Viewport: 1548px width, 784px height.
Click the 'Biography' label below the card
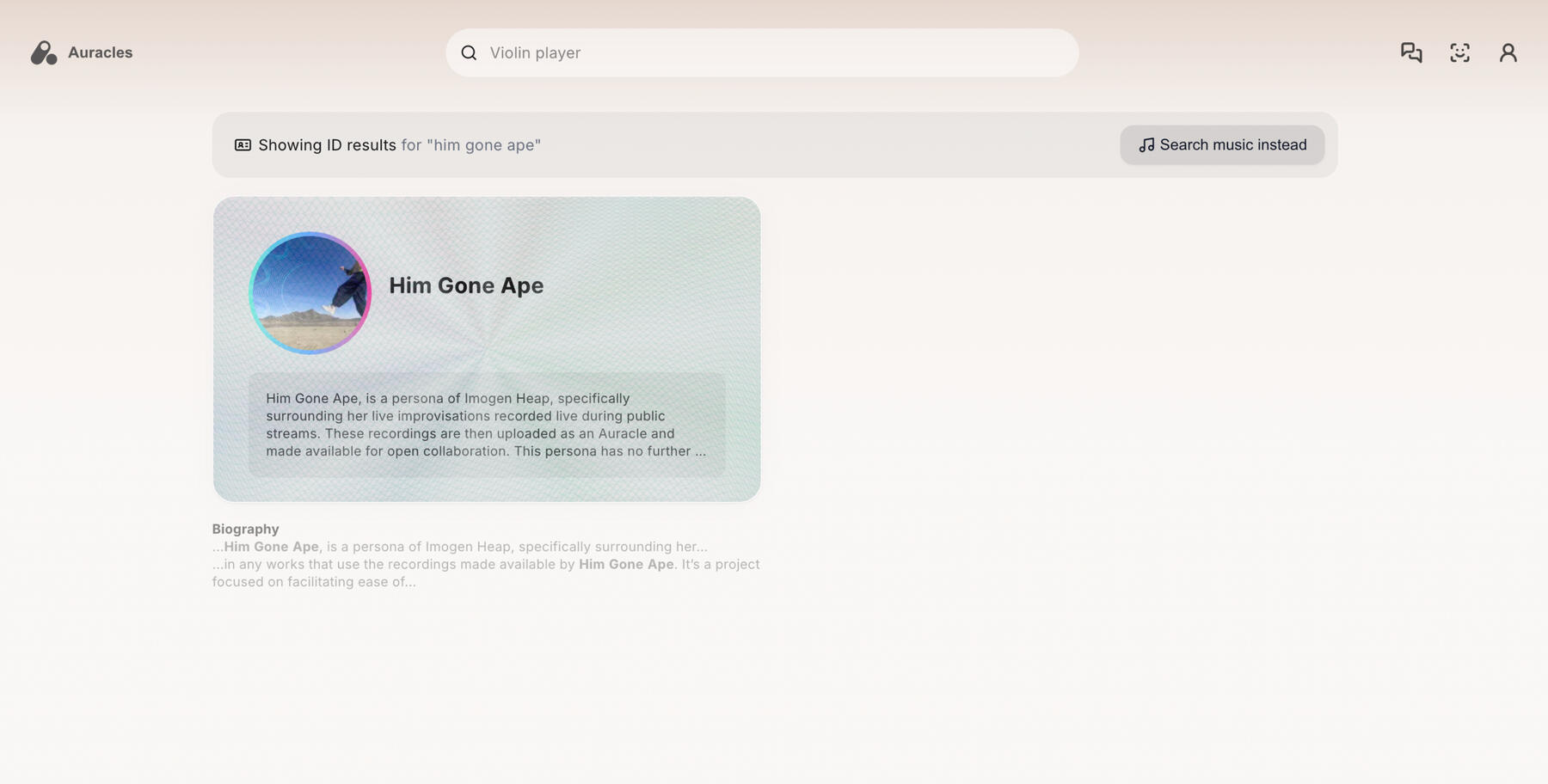tap(245, 529)
